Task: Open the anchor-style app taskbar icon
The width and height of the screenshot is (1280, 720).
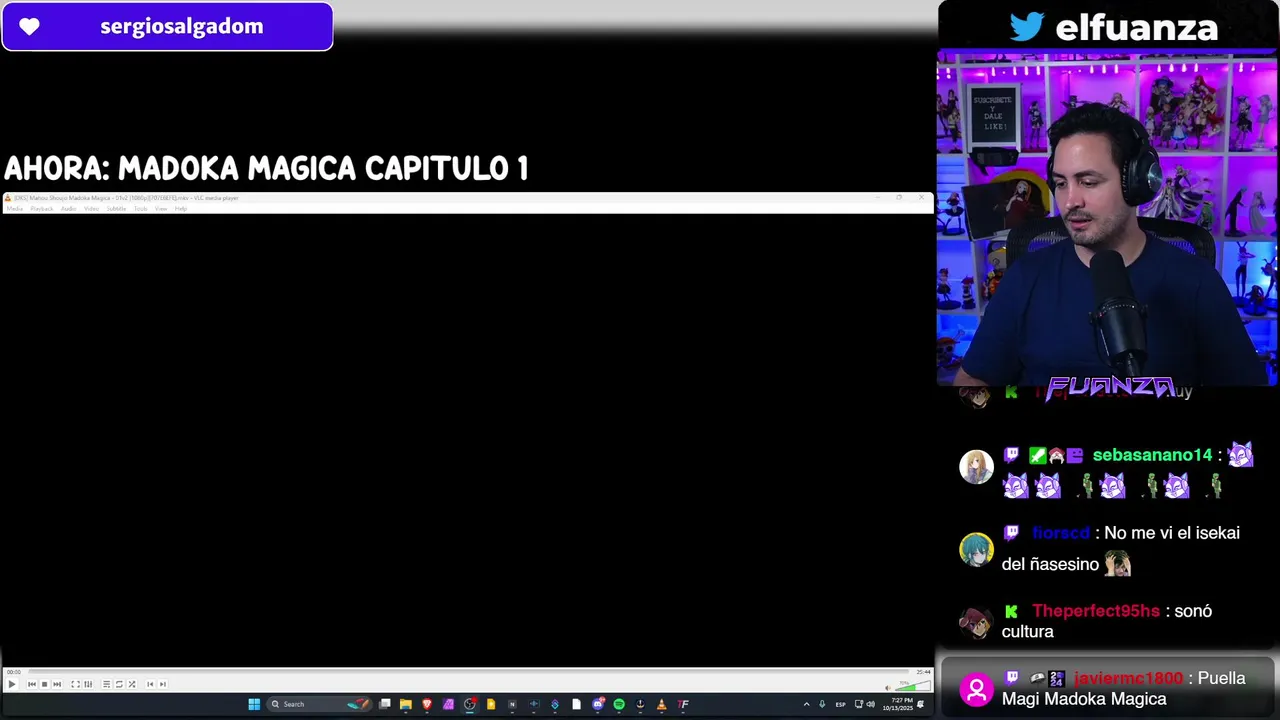Action: (x=640, y=704)
